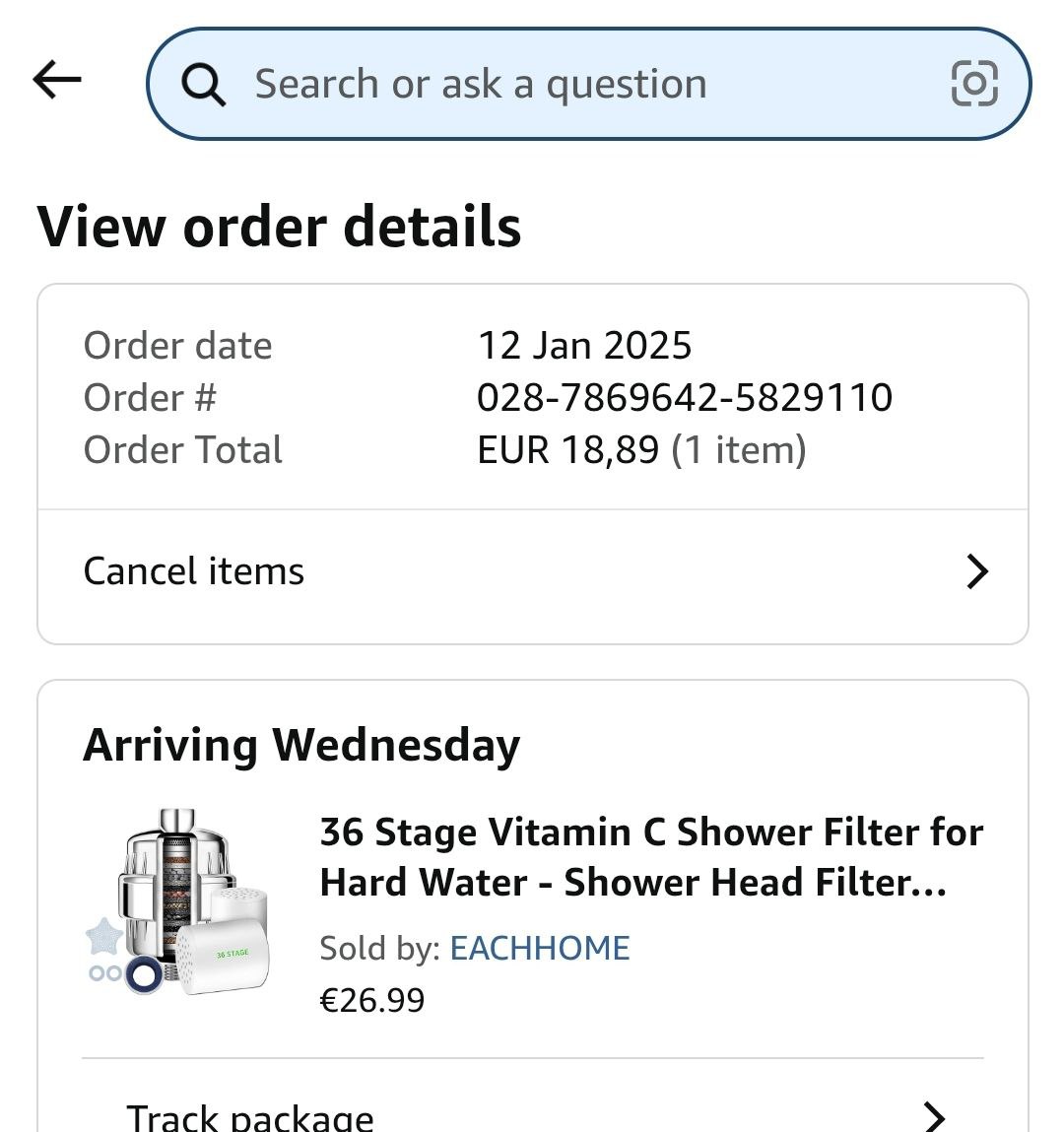Select the Cancel items option
The image size is (1064, 1132).
coord(194,571)
